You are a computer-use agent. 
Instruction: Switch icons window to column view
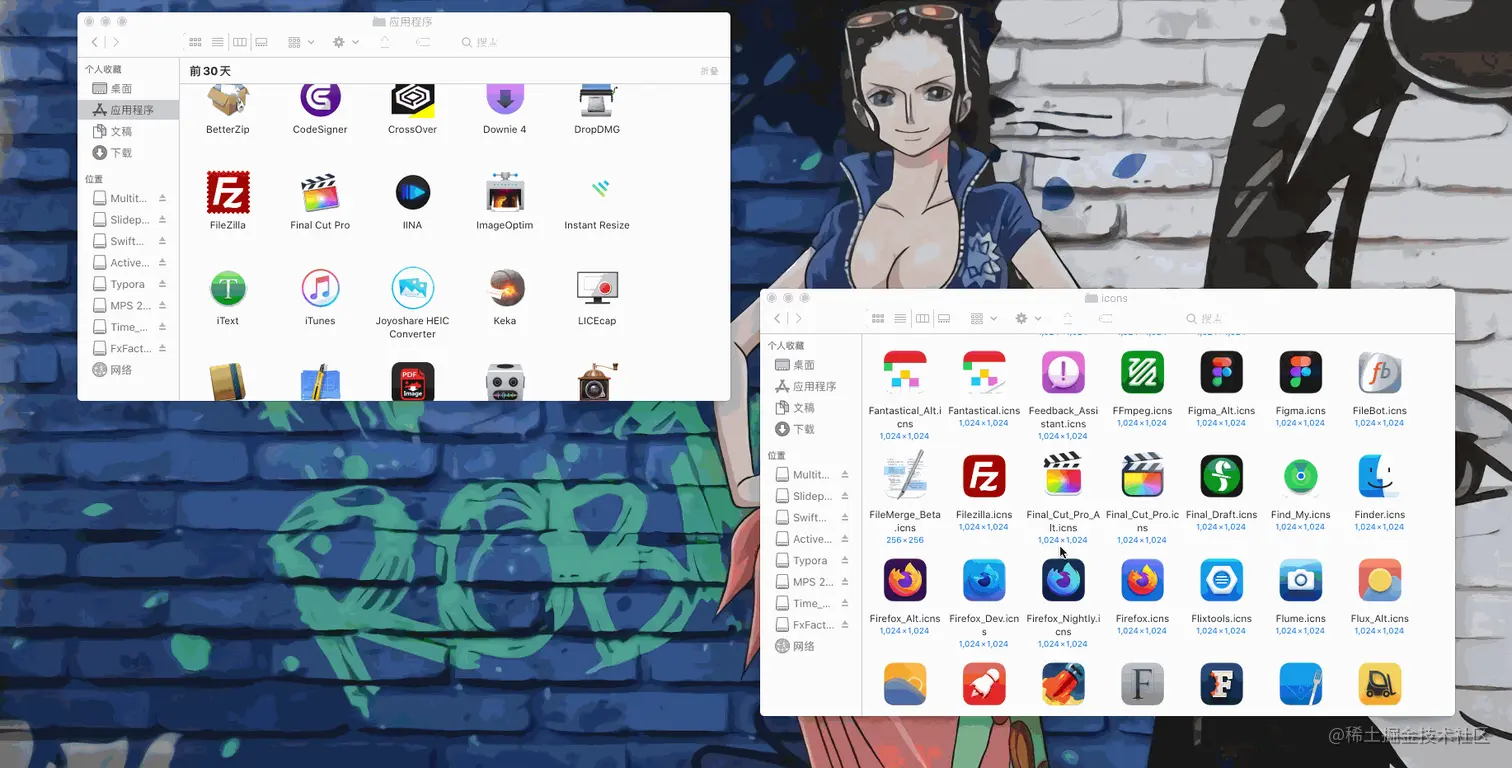pos(922,318)
